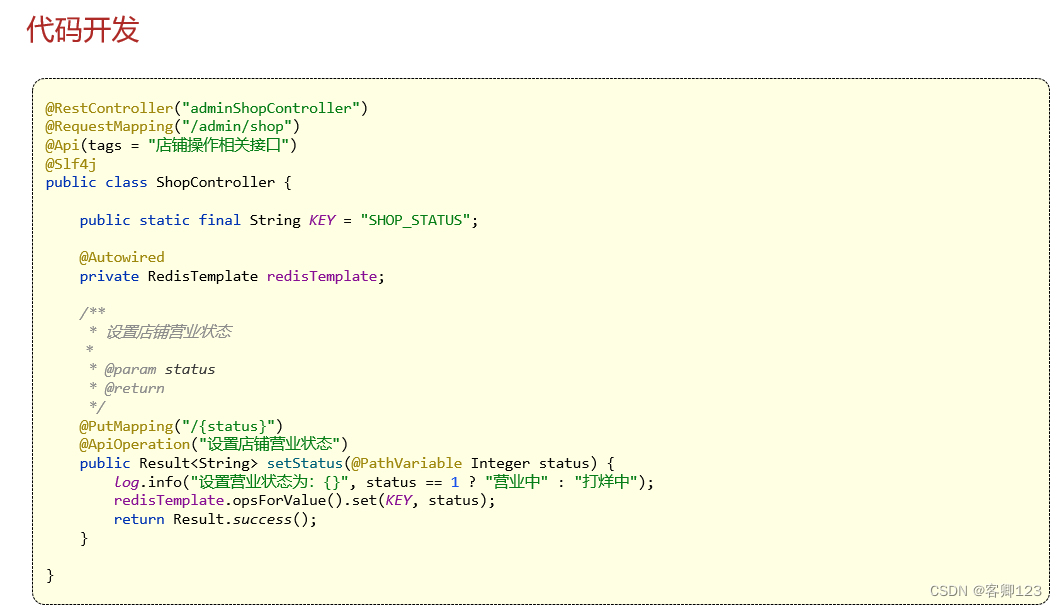Select the ShopController class name
The width and height of the screenshot is (1057, 607).
(x=215, y=182)
